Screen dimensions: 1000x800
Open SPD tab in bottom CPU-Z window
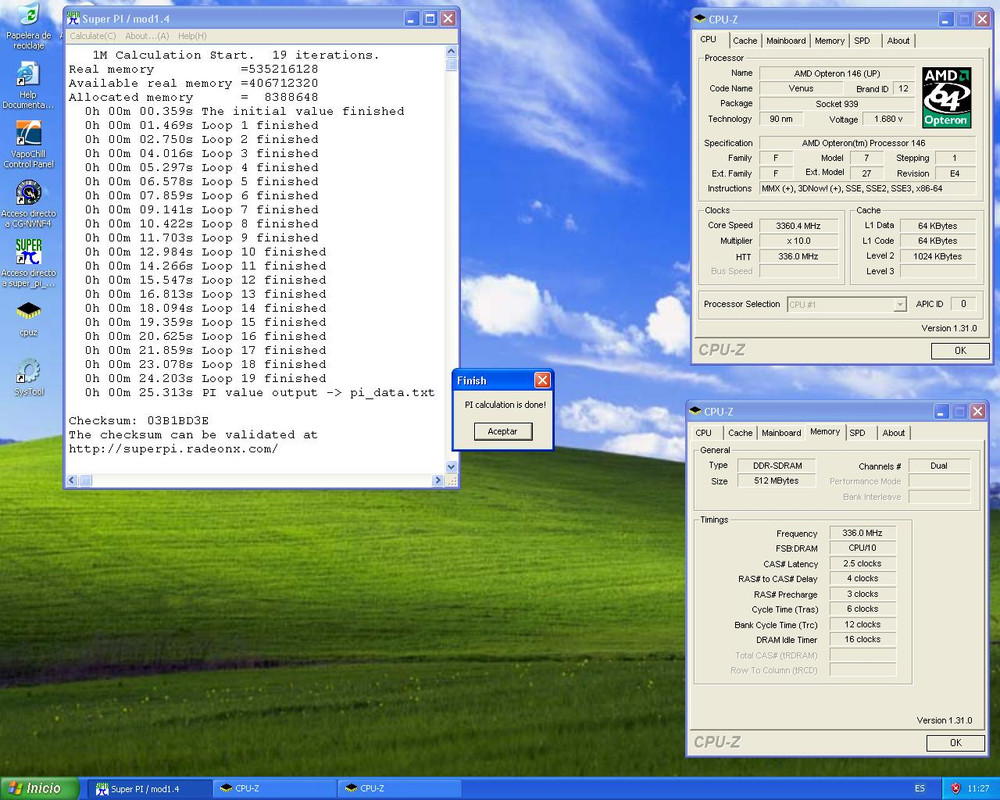click(857, 433)
